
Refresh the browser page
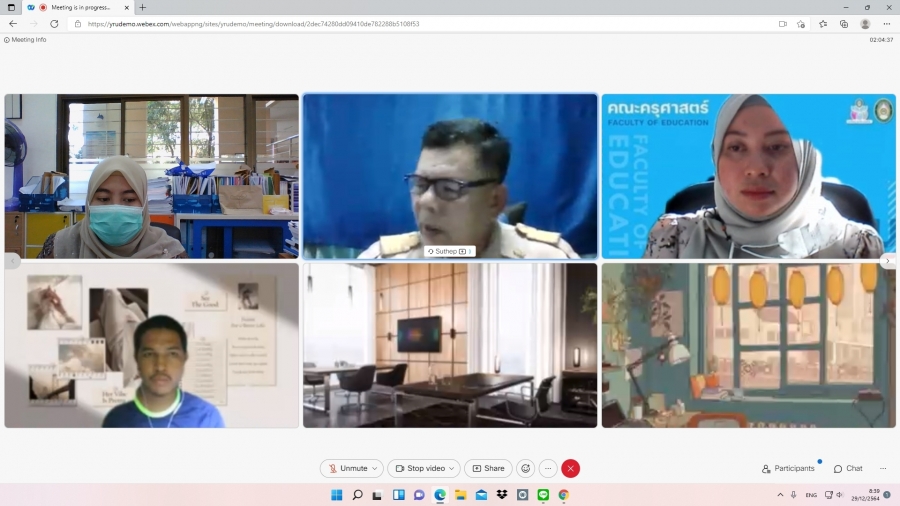54,24
